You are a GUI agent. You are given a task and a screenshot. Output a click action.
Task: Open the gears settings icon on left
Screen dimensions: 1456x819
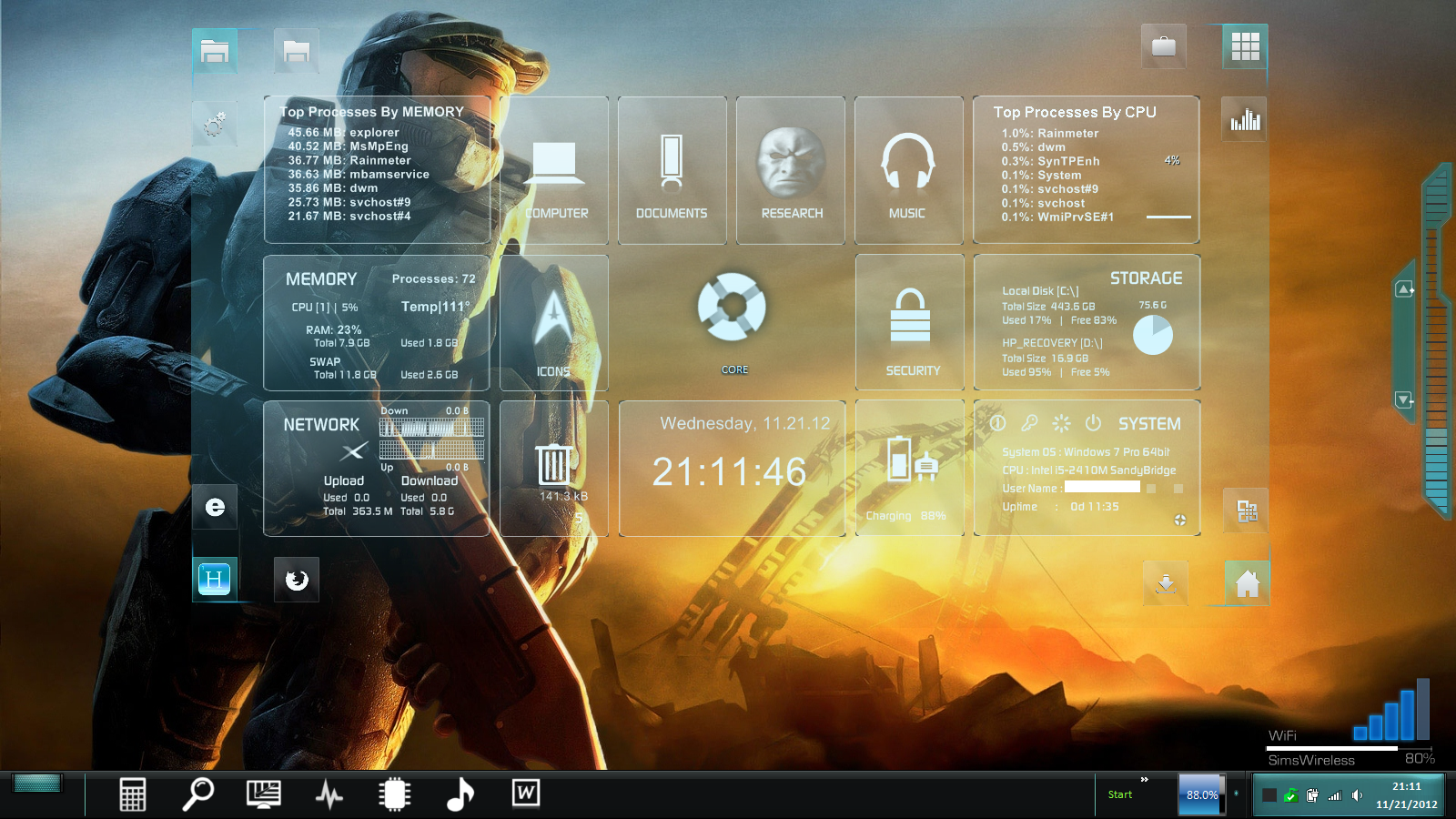[x=215, y=124]
